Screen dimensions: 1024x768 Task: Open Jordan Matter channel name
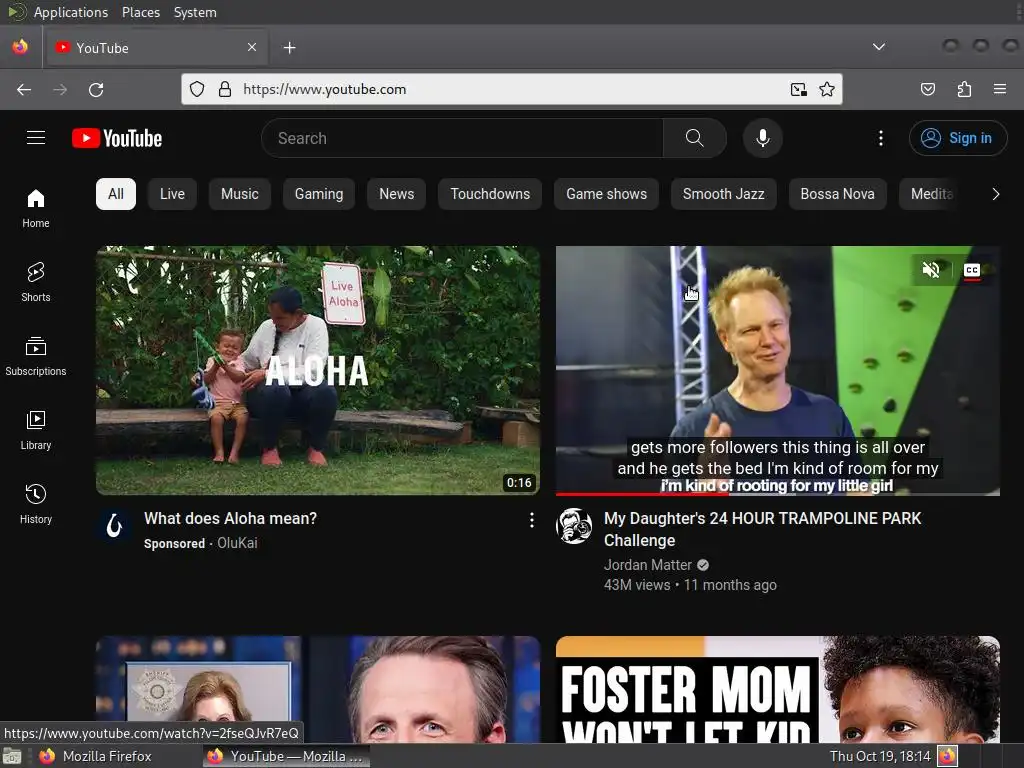[x=647, y=565]
